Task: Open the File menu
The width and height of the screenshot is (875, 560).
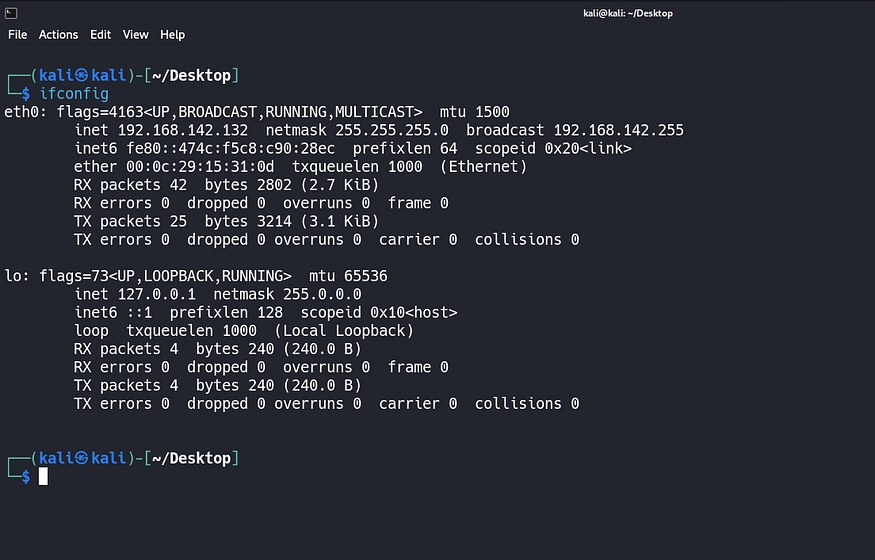Action: (17, 34)
